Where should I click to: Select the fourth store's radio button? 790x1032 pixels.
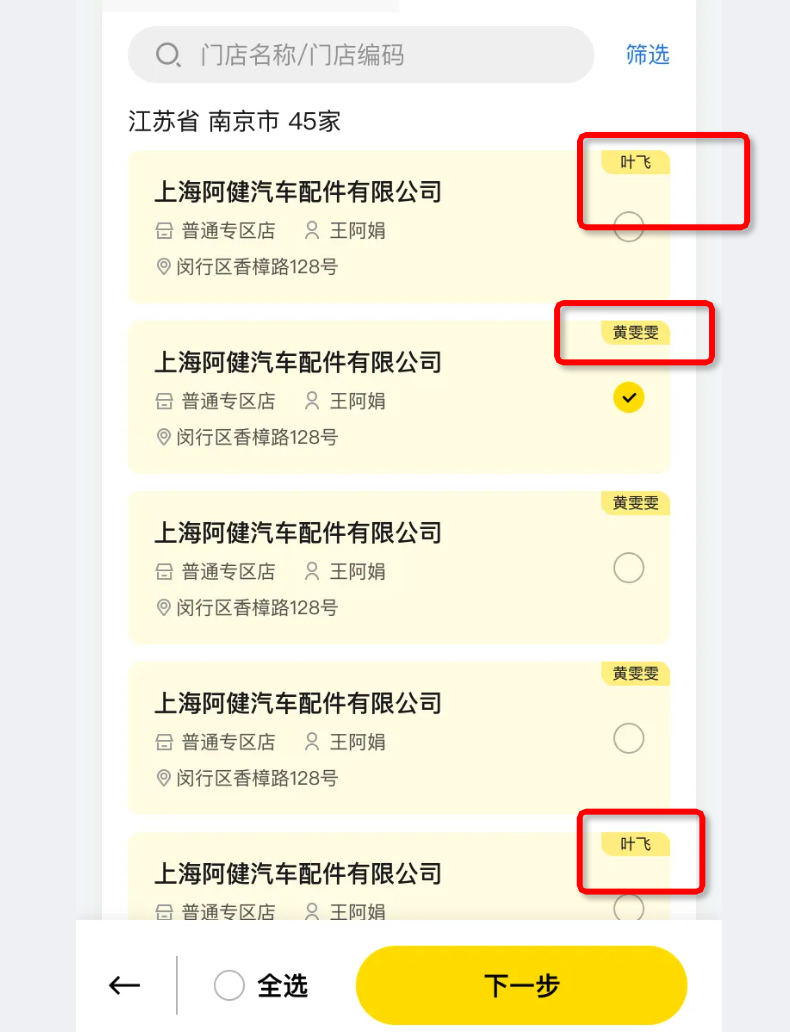pos(628,739)
